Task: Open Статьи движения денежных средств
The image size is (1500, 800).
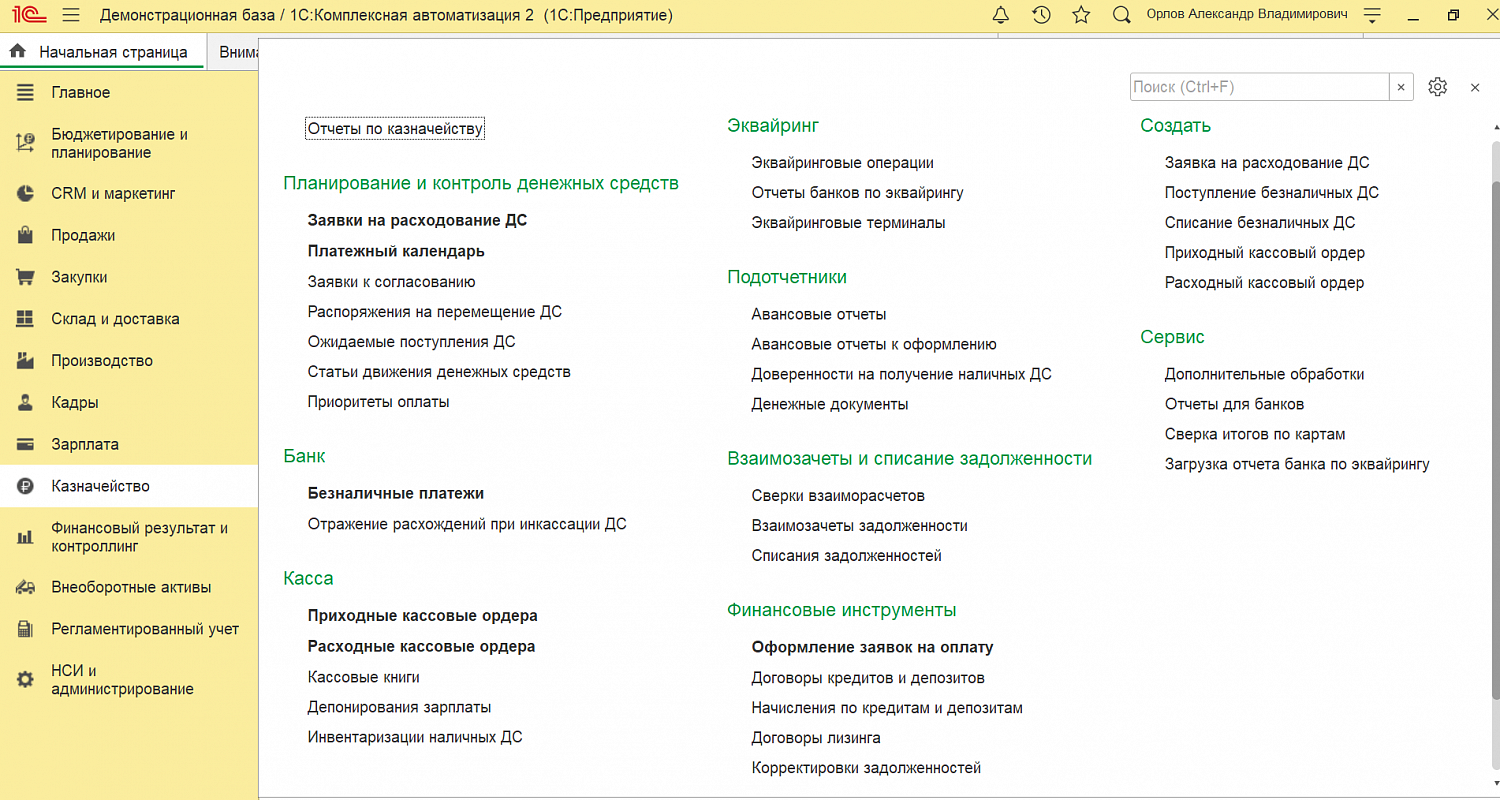Action: pyautogui.click(x=439, y=372)
